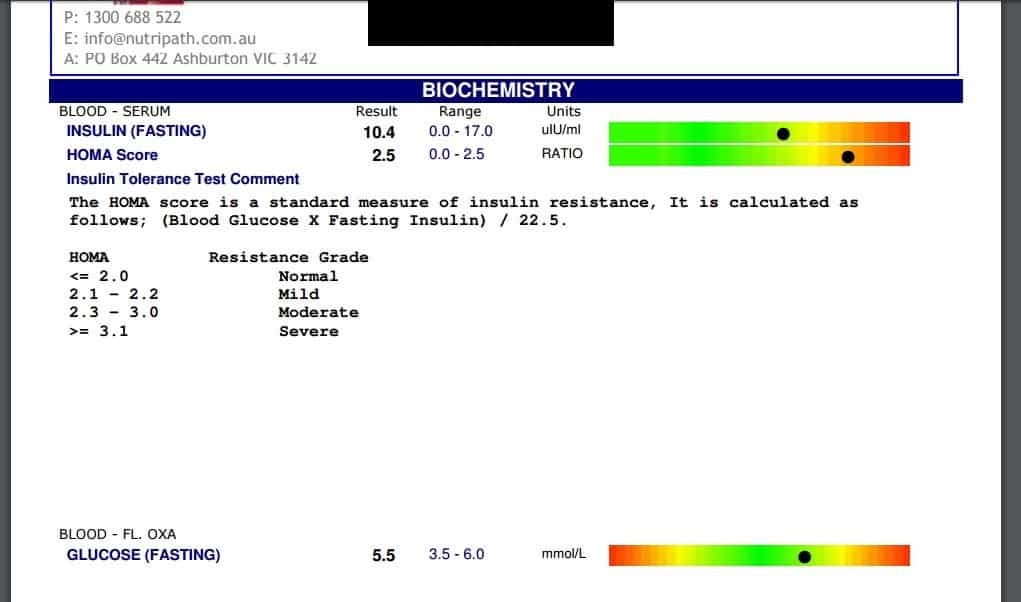1021x602 pixels.
Task: Click the Resistance Grade column heading
Action: 288,257
